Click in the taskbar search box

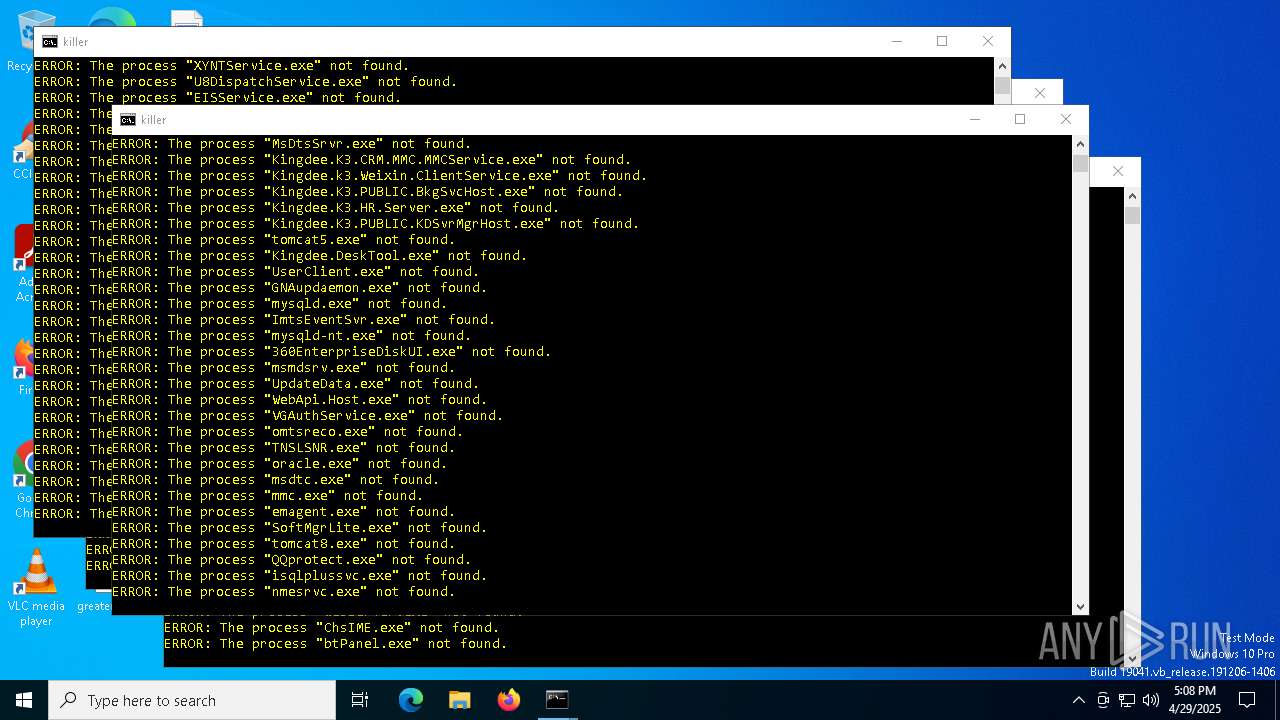(x=192, y=700)
